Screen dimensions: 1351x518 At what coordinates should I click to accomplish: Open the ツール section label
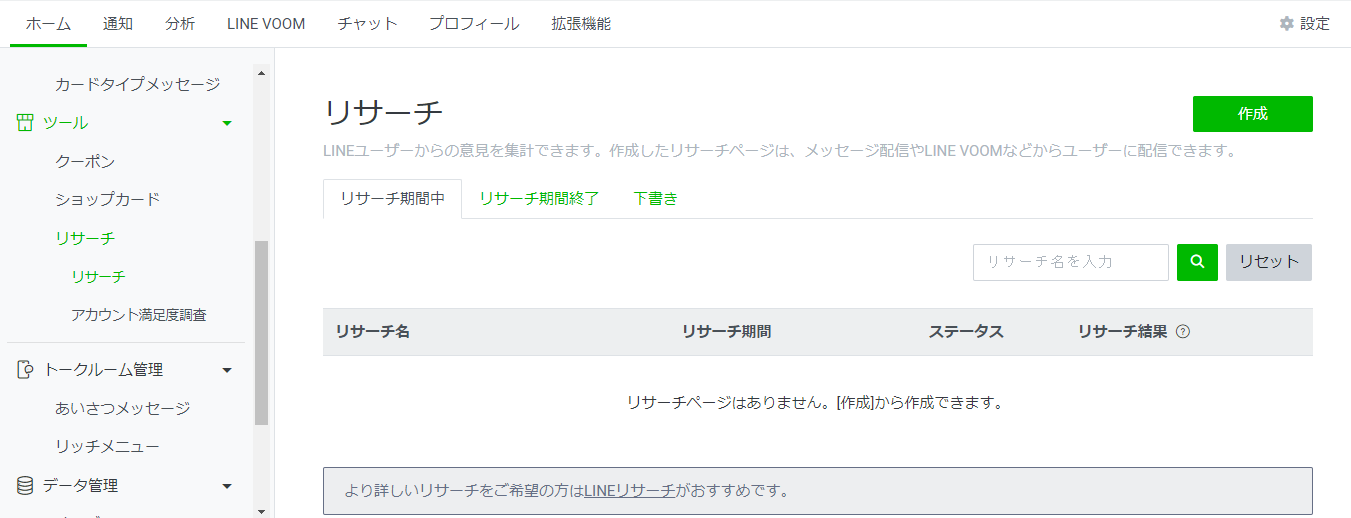(x=65, y=123)
